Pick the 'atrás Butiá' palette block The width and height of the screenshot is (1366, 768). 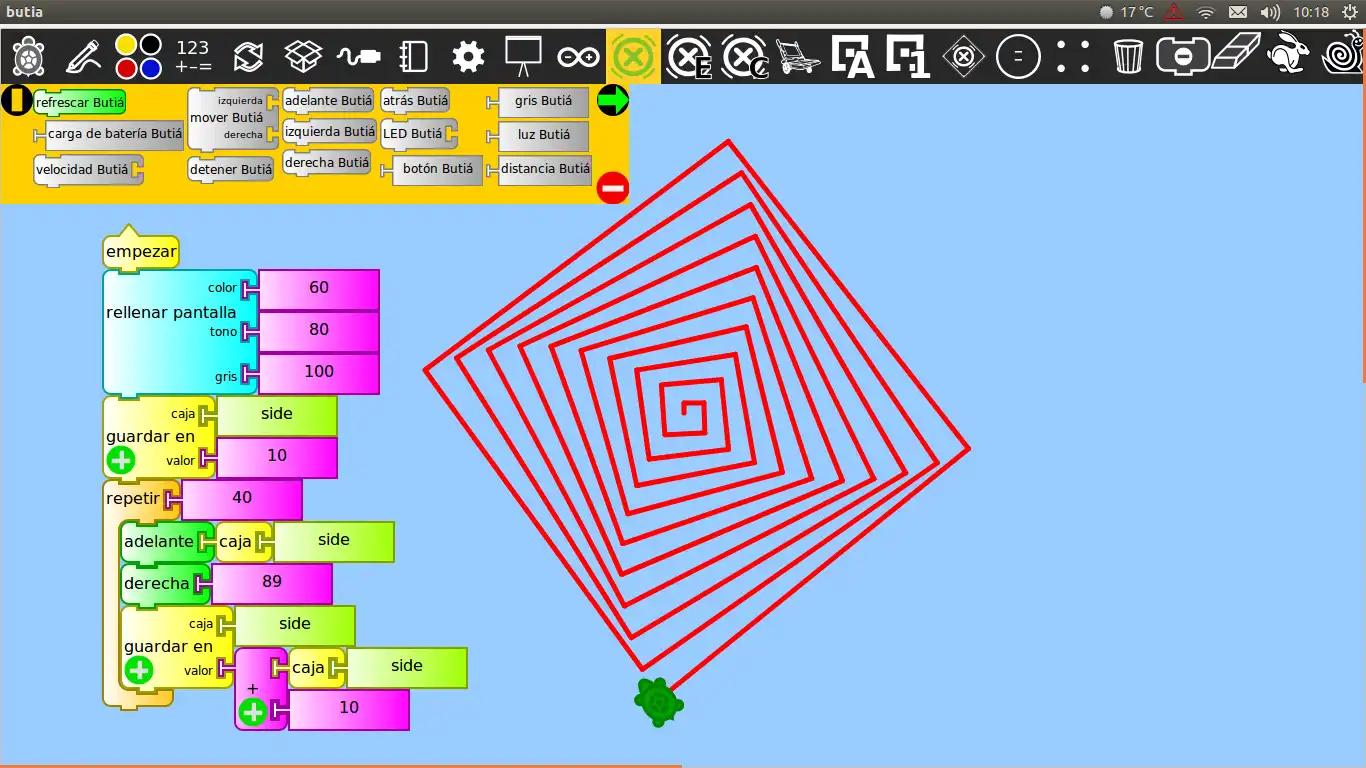[x=415, y=101]
